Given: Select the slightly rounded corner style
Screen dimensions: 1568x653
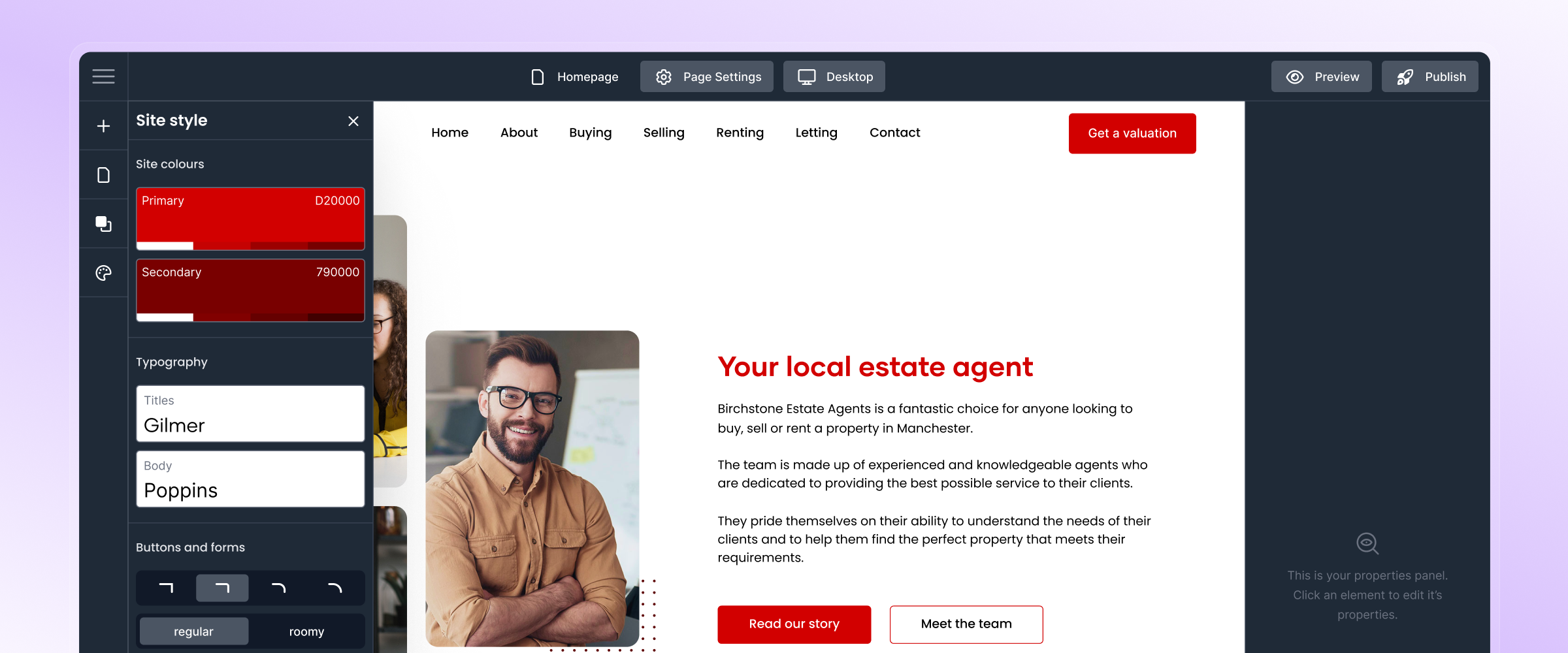Looking at the screenshot, I should (222, 588).
